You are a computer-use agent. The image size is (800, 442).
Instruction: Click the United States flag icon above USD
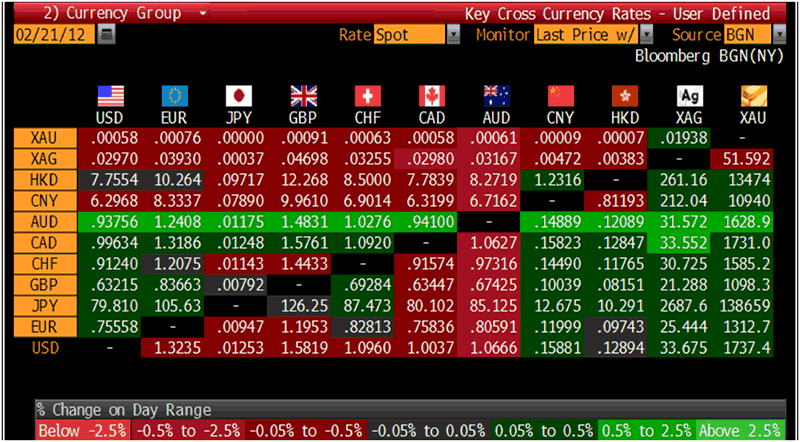pyautogui.click(x=110, y=96)
